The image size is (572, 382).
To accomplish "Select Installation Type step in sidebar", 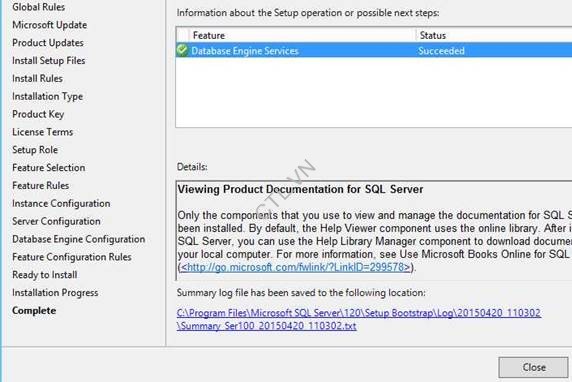I will [47, 96].
